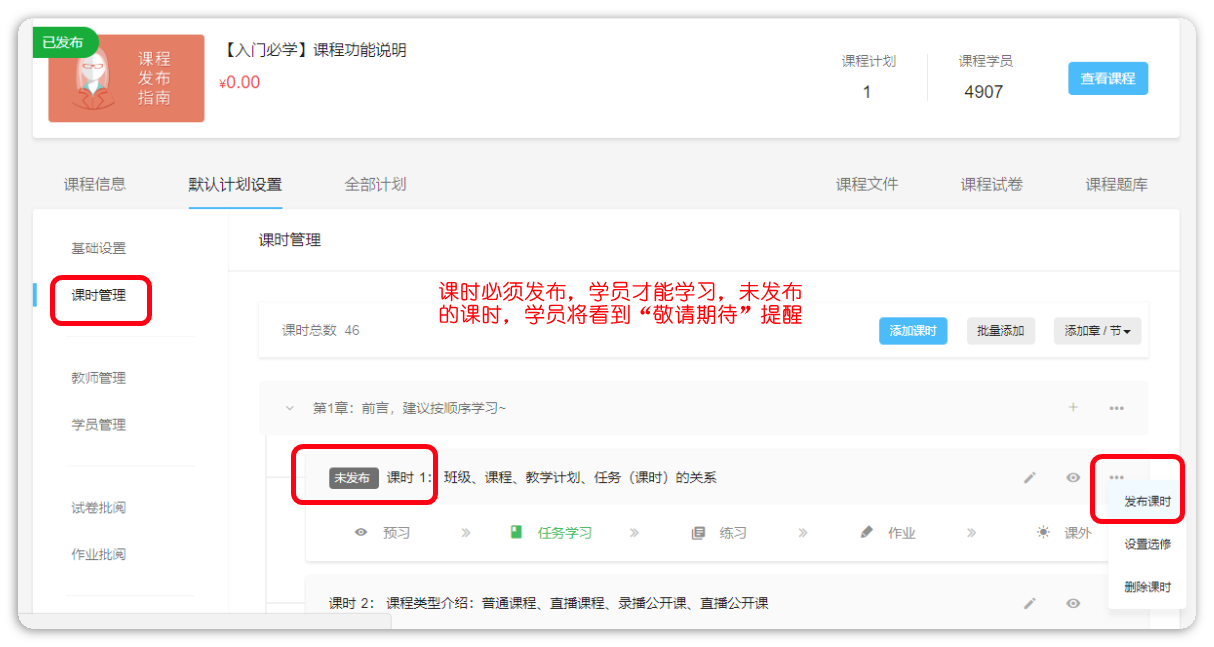
Task: Click the pencil edit icon for 课时 2
Action: pyautogui.click(x=1029, y=604)
